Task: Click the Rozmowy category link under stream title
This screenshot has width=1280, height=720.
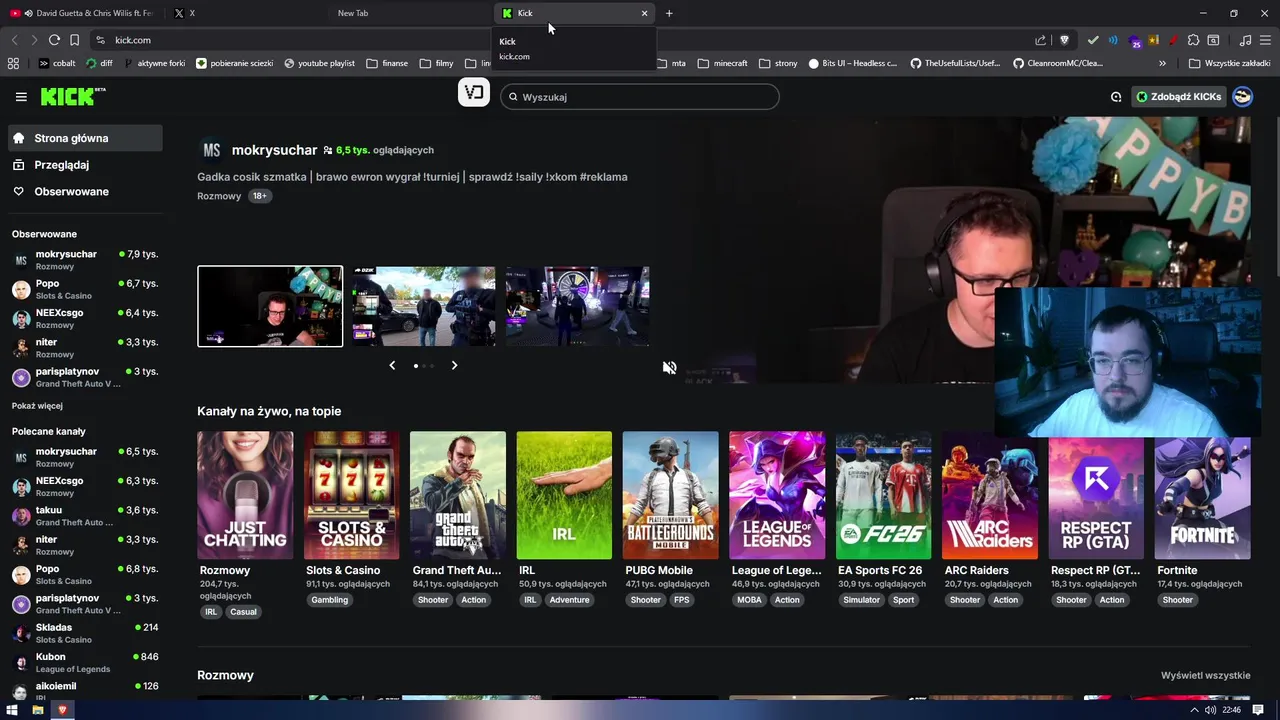Action: pyautogui.click(x=219, y=196)
